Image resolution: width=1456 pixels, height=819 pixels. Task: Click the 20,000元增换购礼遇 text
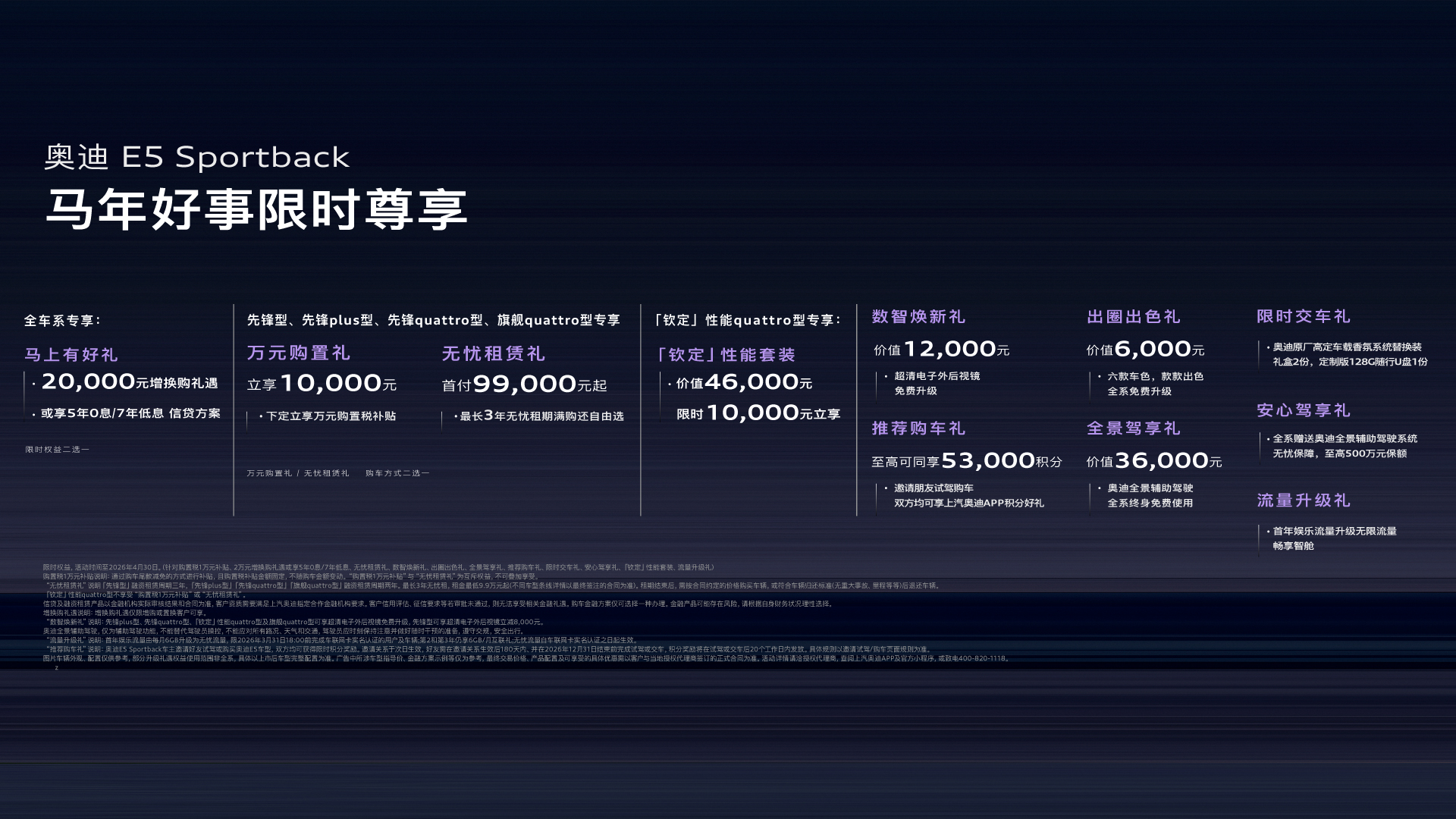(x=129, y=382)
